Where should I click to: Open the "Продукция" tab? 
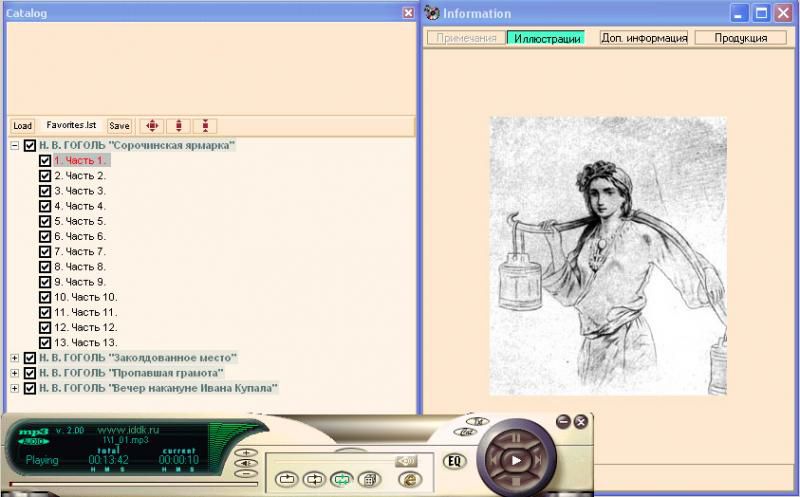[x=740, y=38]
